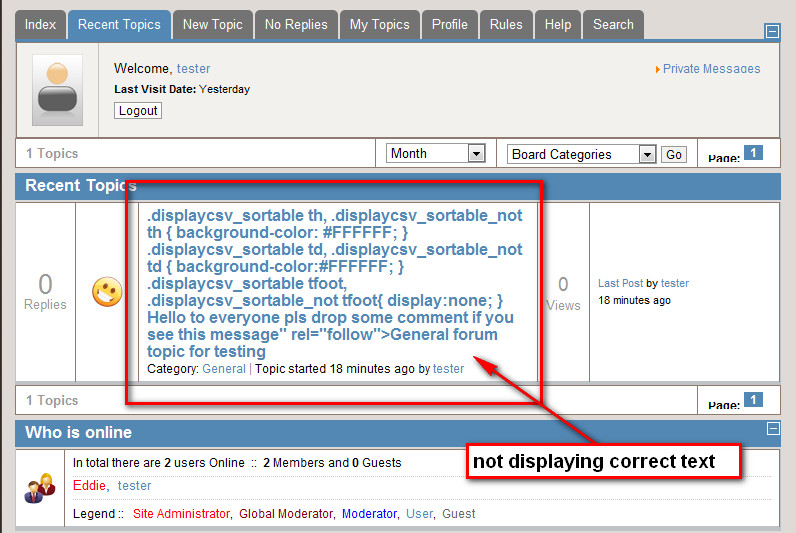Click the smiley topic icon
Screen dimensions: 796x533
pos(107,292)
